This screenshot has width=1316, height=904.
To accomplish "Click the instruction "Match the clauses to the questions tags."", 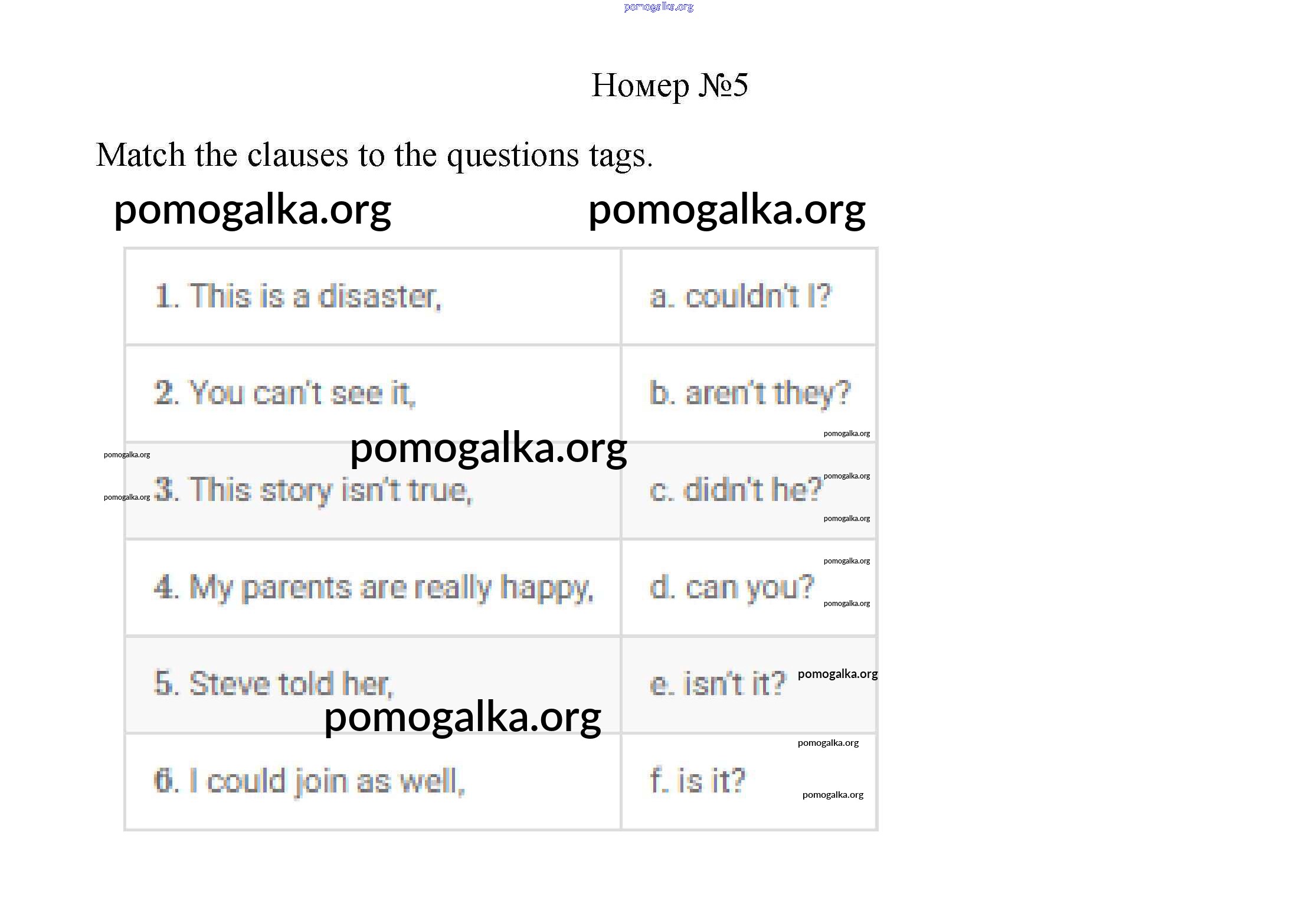I will [x=374, y=155].
